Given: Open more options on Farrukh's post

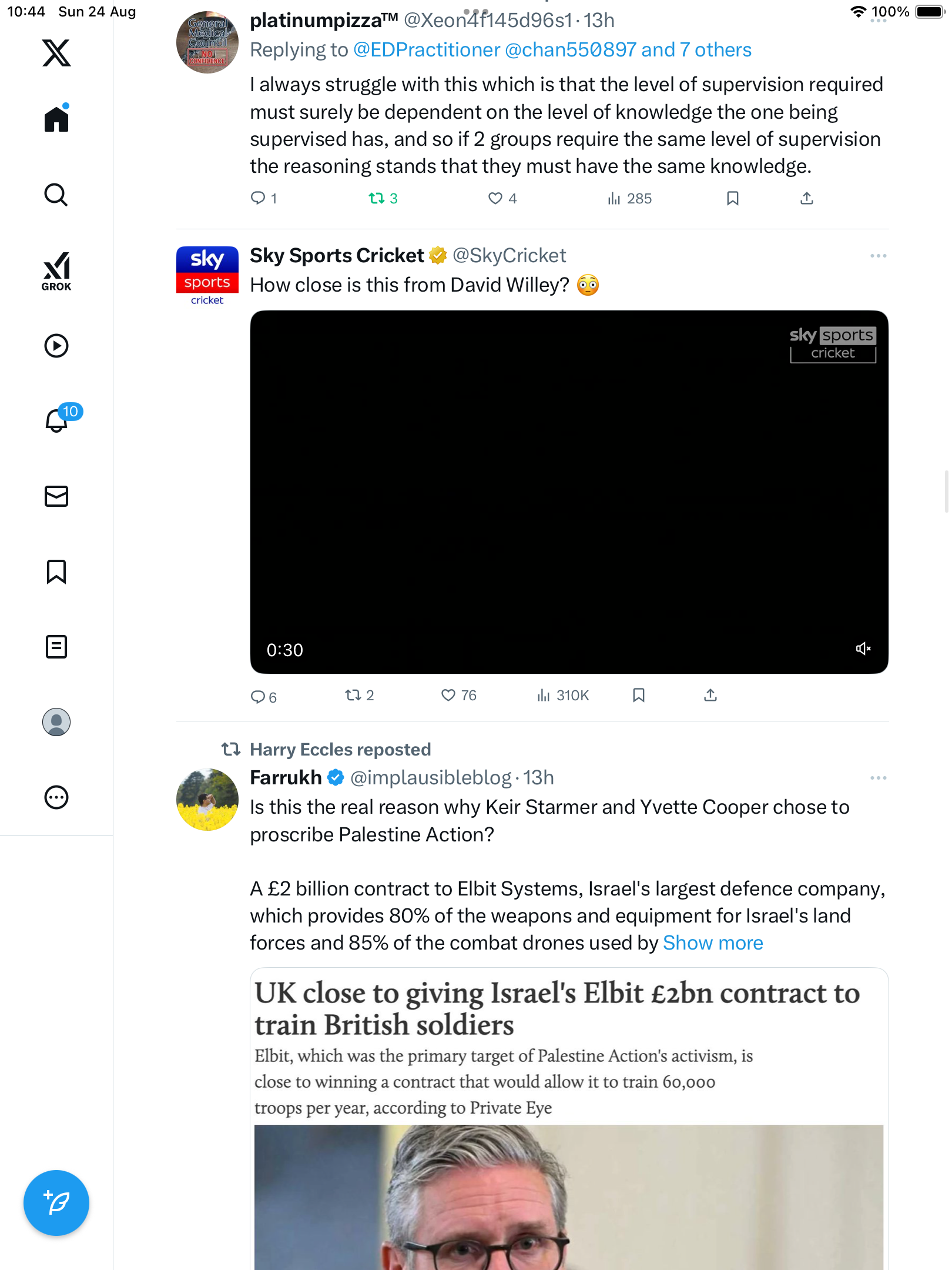Looking at the screenshot, I should (x=878, y=778).
